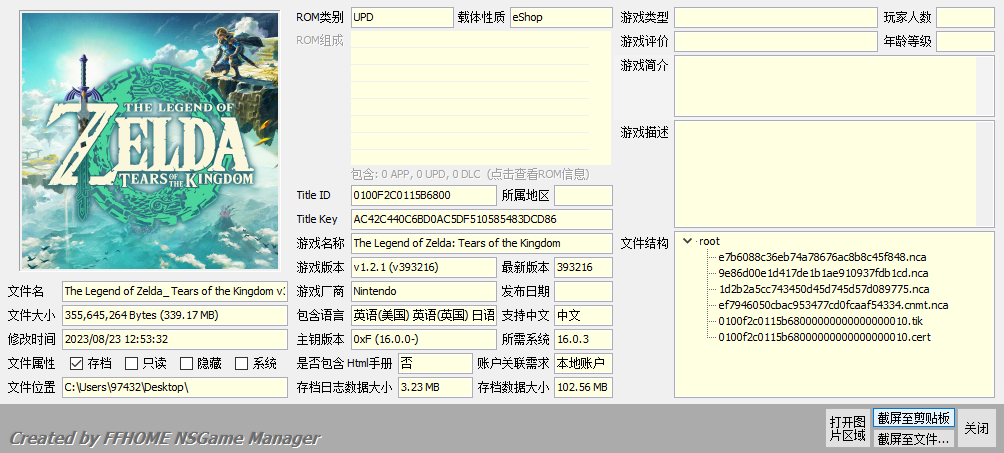
Task: Enable the 只读 read-only checkbox
Action: pyautogui.click(x=131, y=363)
